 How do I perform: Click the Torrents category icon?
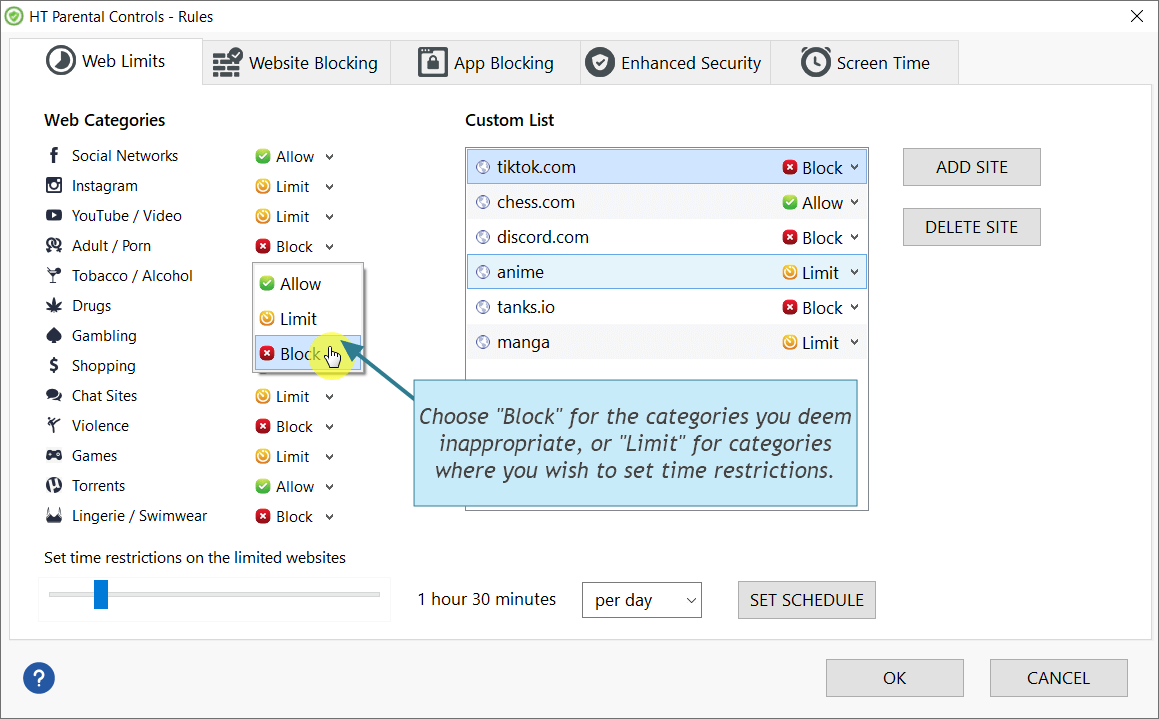pos(53,485)
